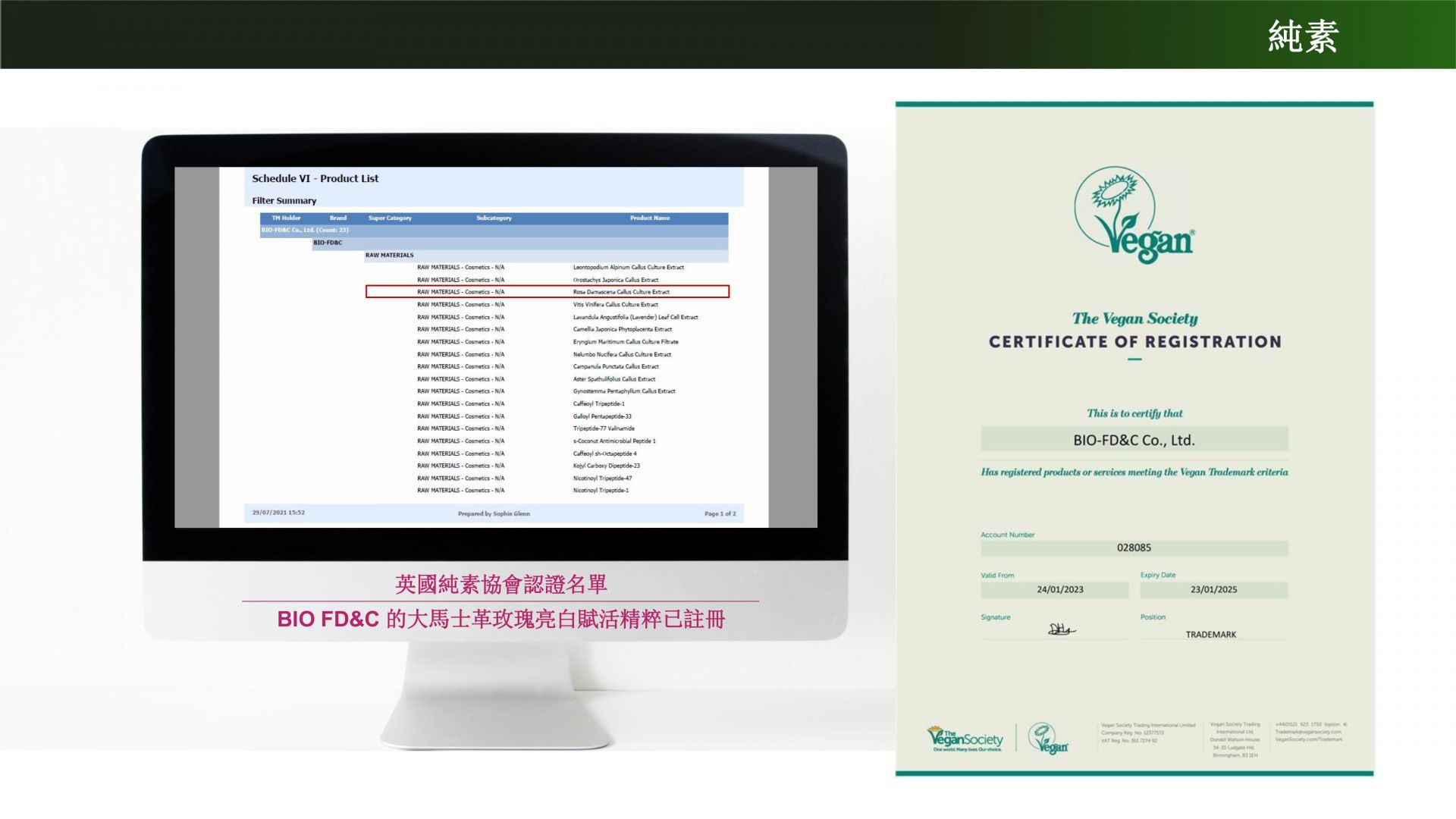Screen dimensions: 1456x819
Task: Click the Valid From date 24/01/2023
Action: pyautogui.click(x=1059, y=590)
